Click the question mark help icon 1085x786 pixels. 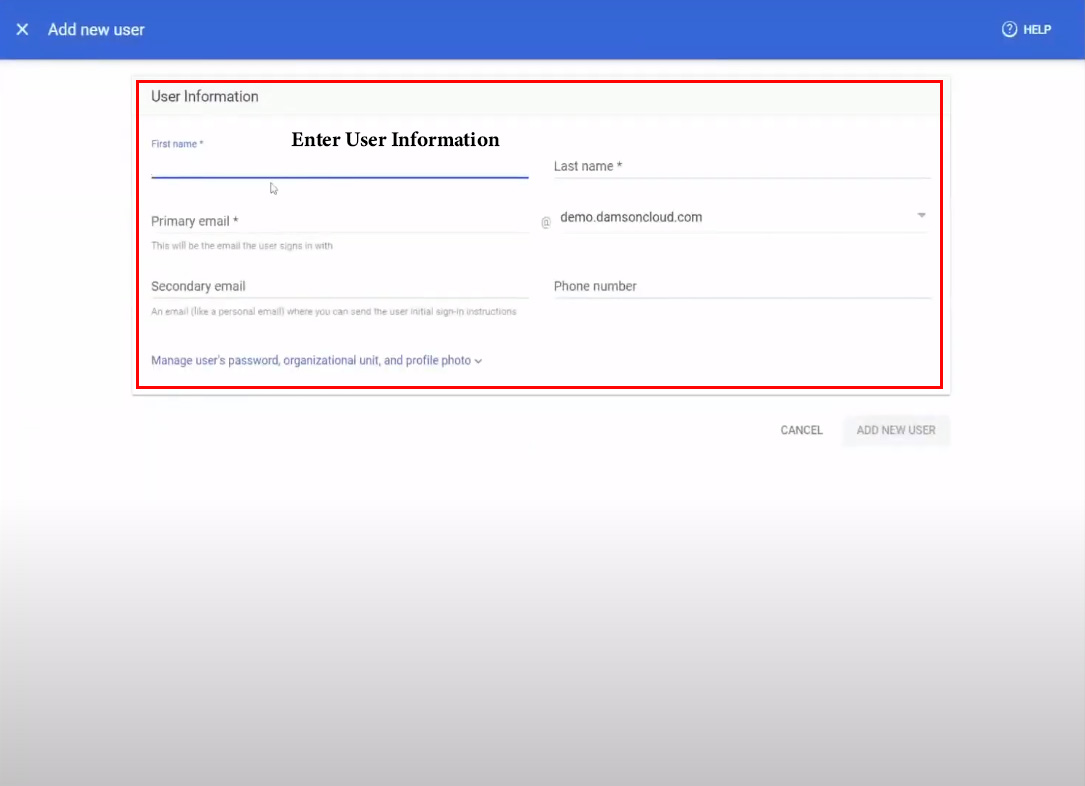pos(1009,30)
